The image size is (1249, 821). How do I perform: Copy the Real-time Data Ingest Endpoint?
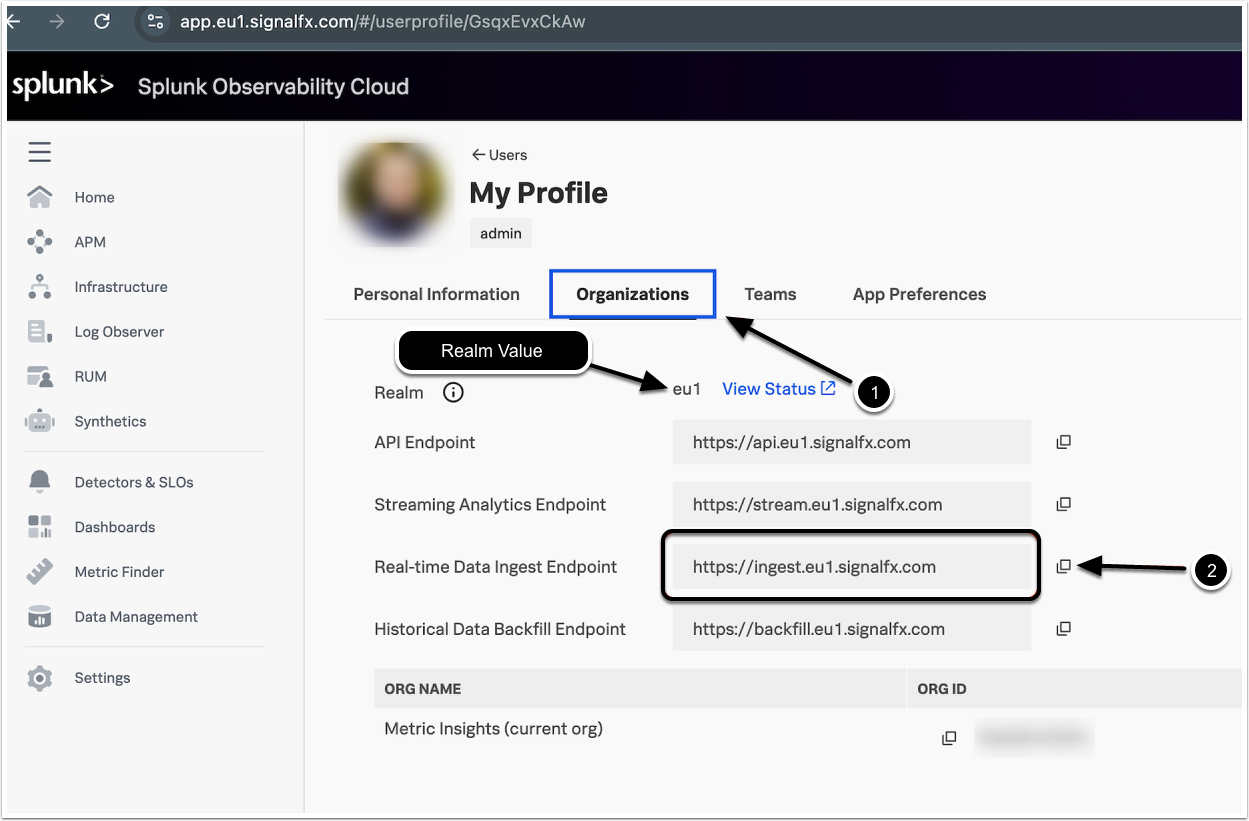click(x=1064, y=567)
